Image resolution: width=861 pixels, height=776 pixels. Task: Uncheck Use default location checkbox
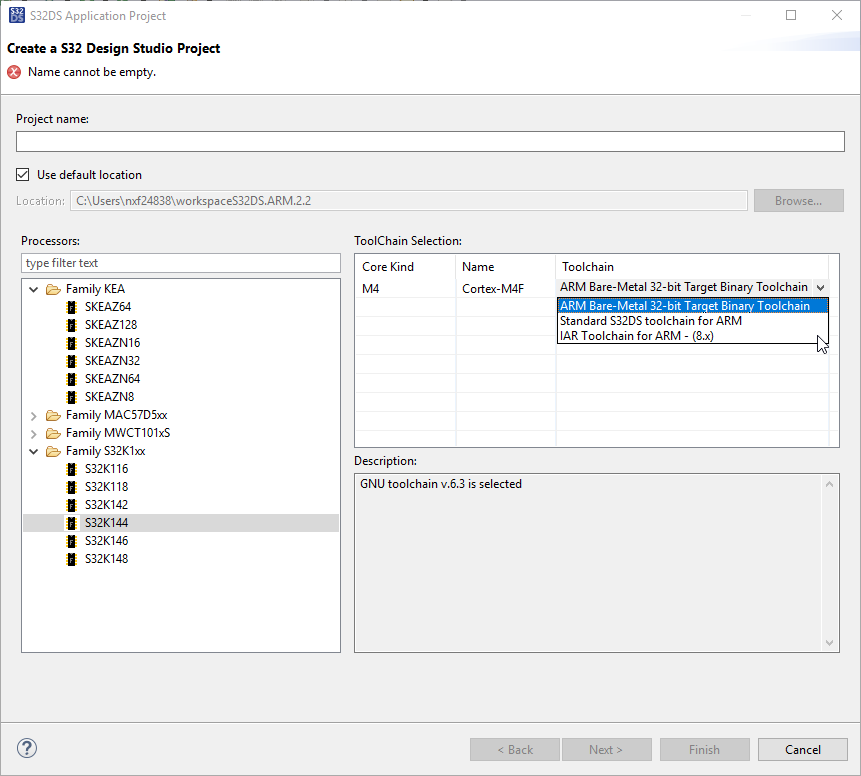(x=23, y=175)
